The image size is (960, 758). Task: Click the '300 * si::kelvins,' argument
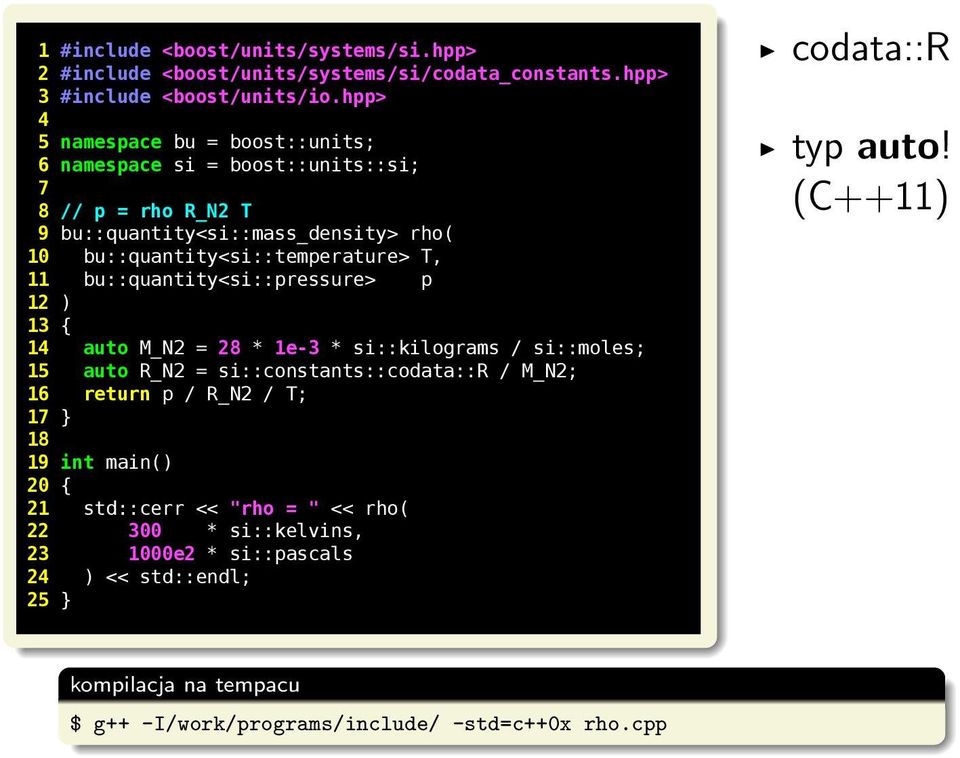click(246, 530)
